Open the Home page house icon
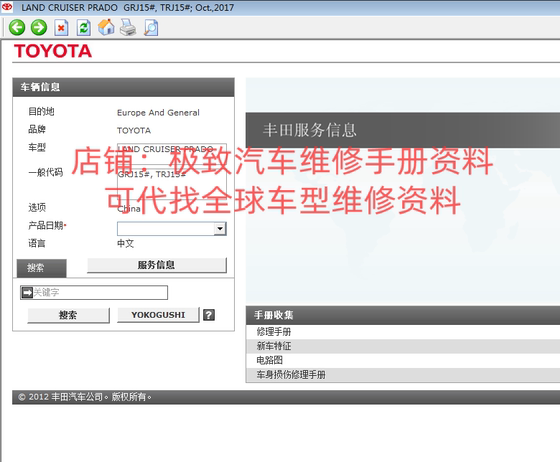Image resolution: width=560 pixels, height=462 pixels. pyautogui.click(x=106, y=27)
